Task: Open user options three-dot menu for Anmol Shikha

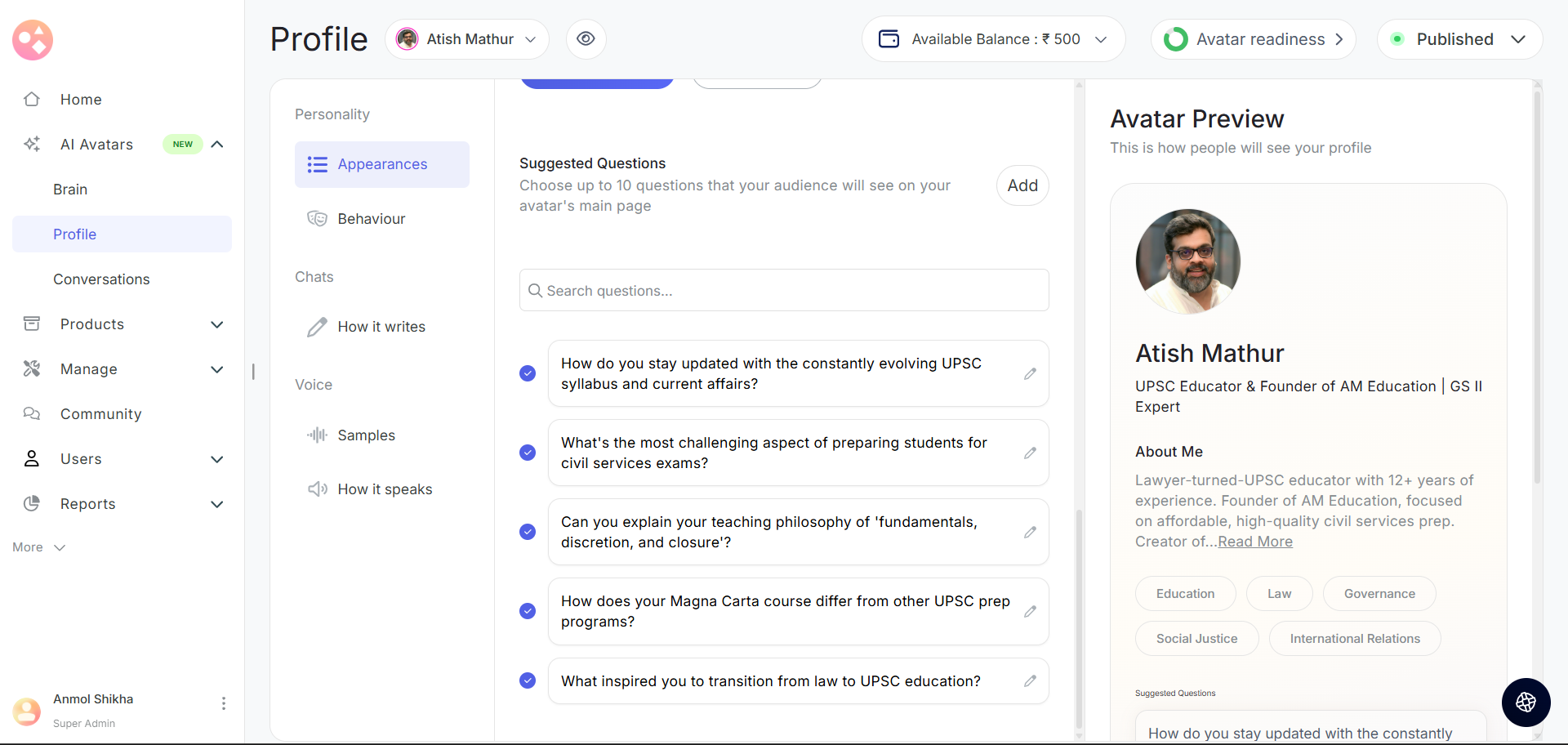Action: [x=223, y=703]
